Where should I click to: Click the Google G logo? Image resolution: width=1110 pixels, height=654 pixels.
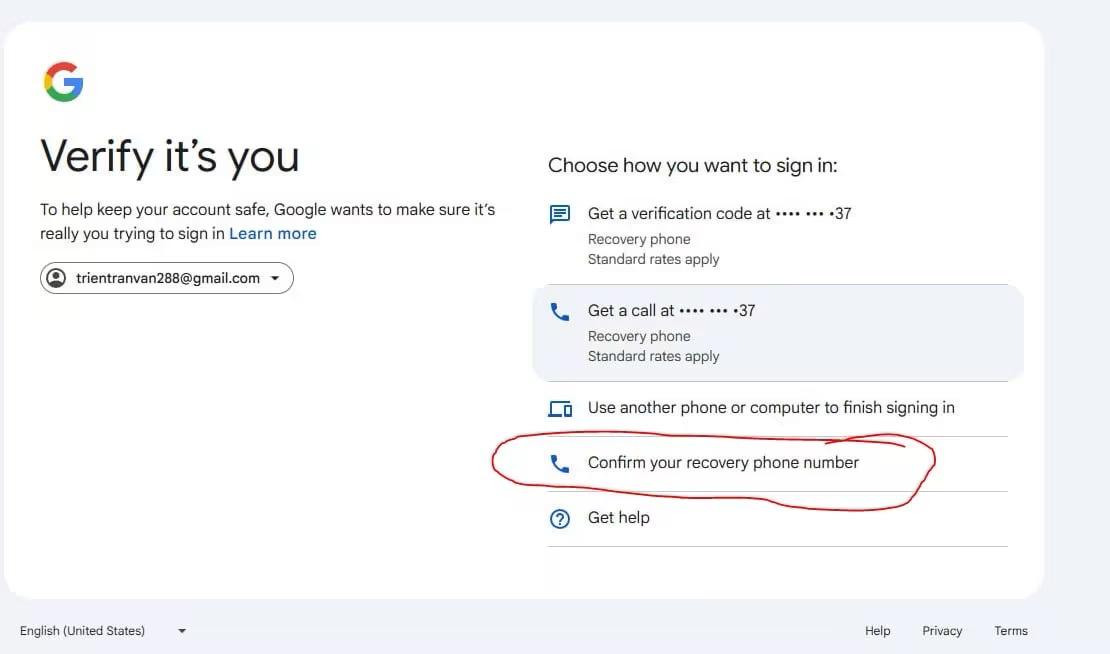tap(64, 81)
